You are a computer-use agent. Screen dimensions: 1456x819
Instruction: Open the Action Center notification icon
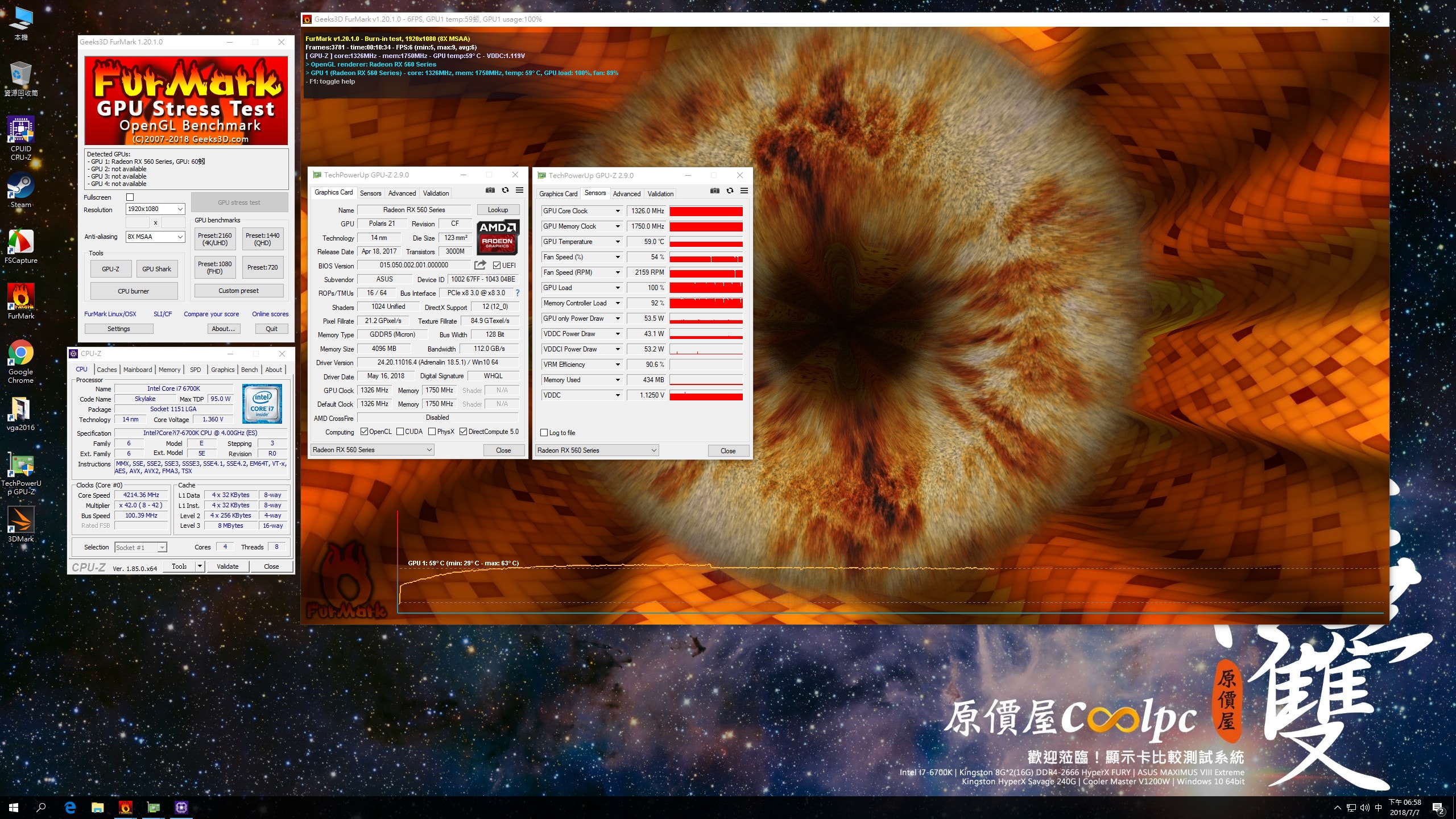[x=1438, y=808]
